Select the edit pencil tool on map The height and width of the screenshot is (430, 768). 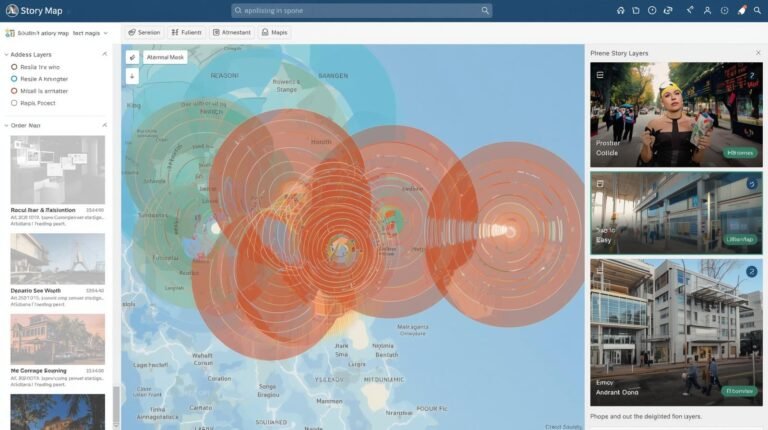pos(132,57)
